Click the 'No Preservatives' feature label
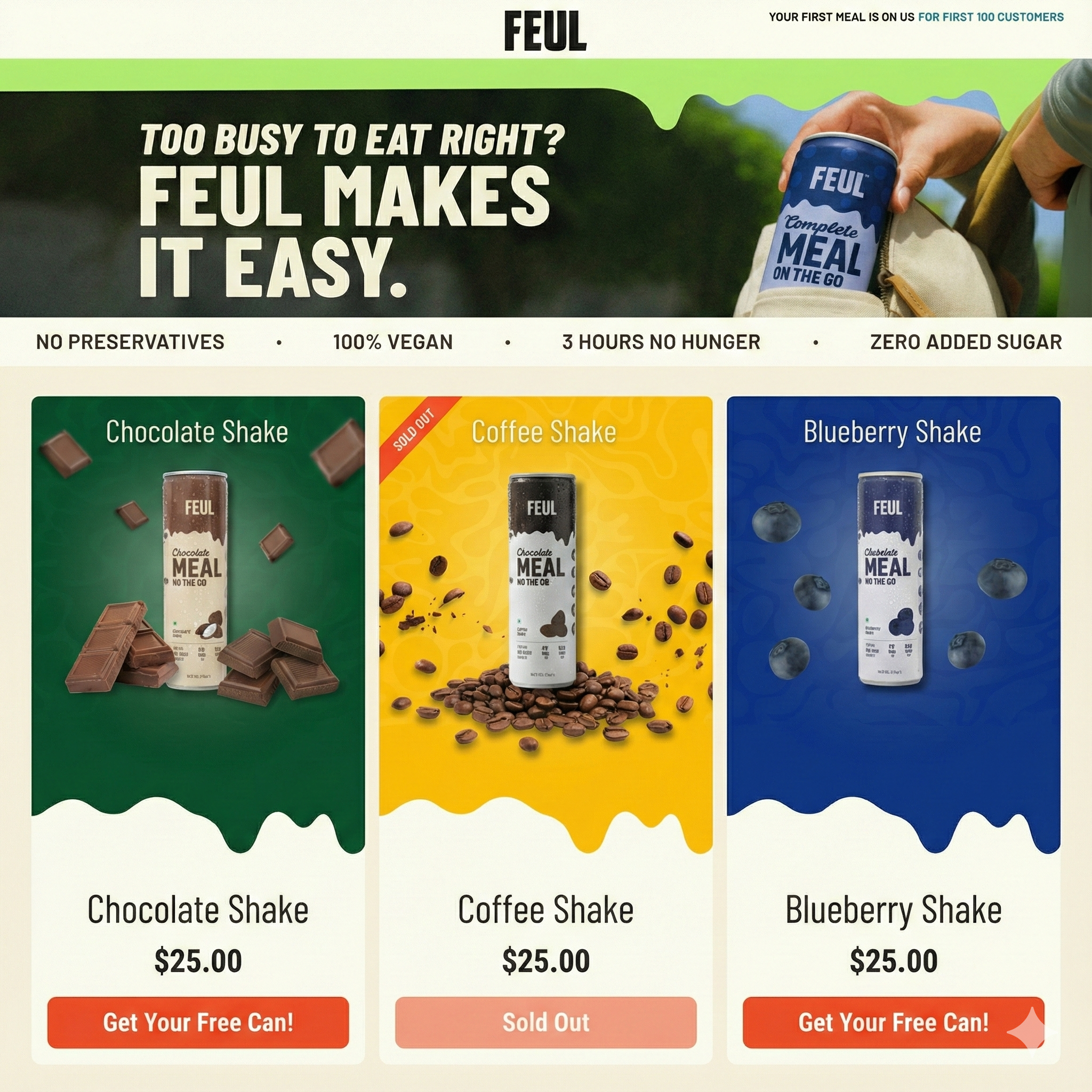 130,342
